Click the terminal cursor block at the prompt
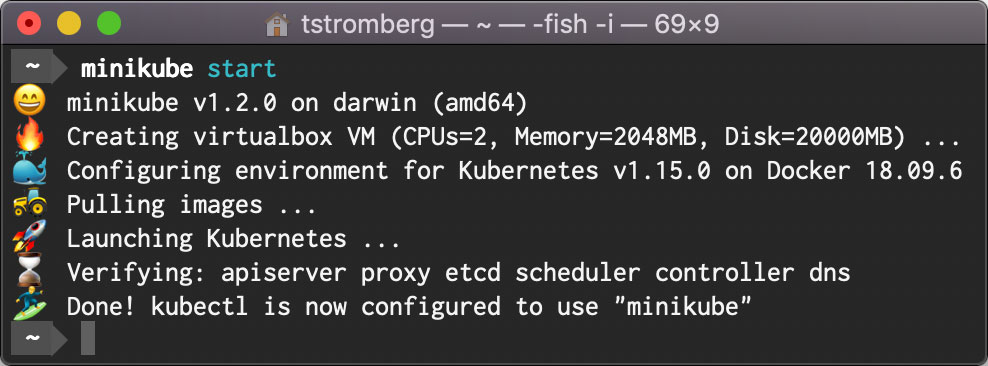The height and width of the screenshot is (366, 988). point(88,338)
